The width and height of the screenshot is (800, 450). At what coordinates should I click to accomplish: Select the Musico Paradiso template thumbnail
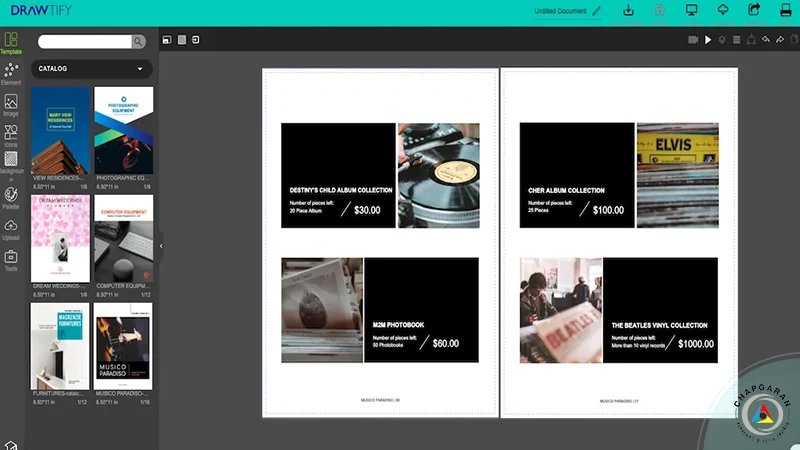tap(123, 346)
